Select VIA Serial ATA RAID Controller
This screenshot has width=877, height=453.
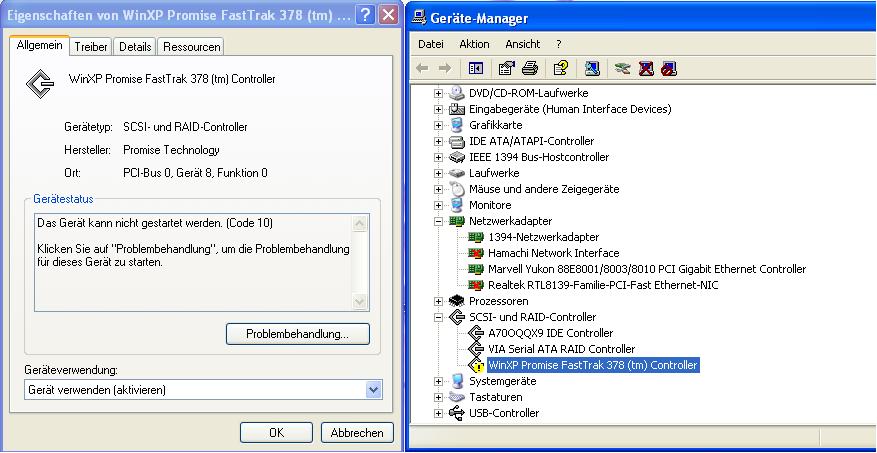[562, 349]
